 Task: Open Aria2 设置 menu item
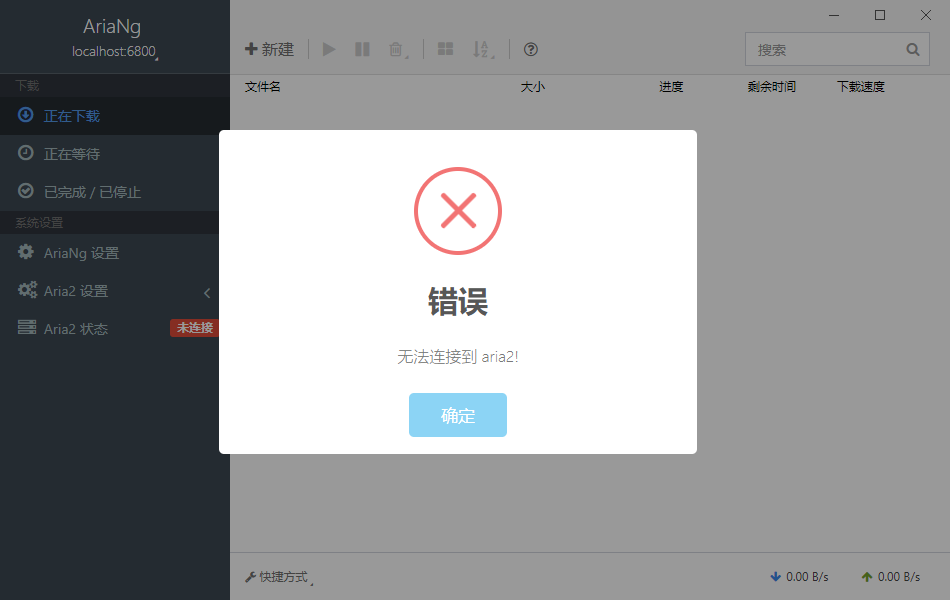[x=110, y=291]
